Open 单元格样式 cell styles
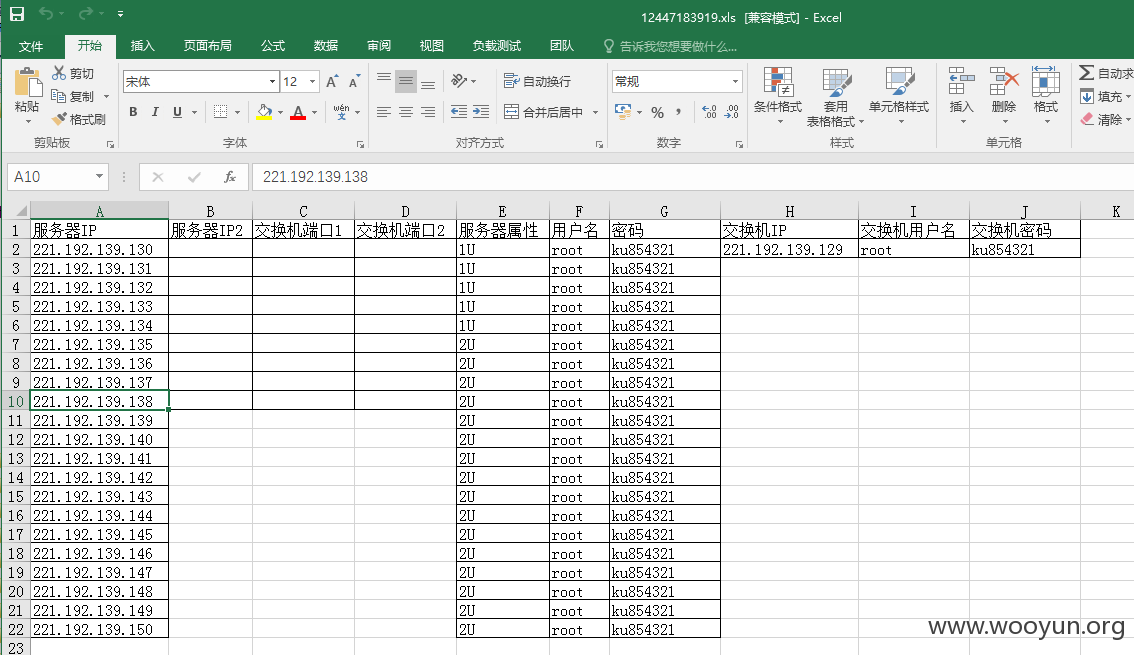 [899, 95]
